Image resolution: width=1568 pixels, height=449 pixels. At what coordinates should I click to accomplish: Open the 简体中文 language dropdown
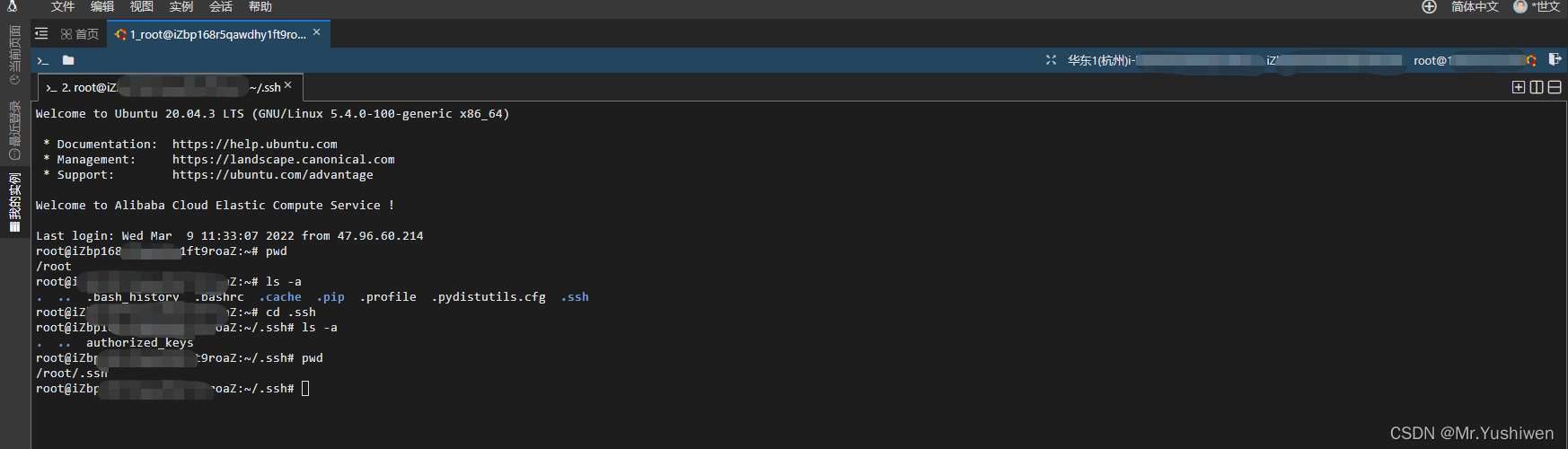pos(1475,7)
